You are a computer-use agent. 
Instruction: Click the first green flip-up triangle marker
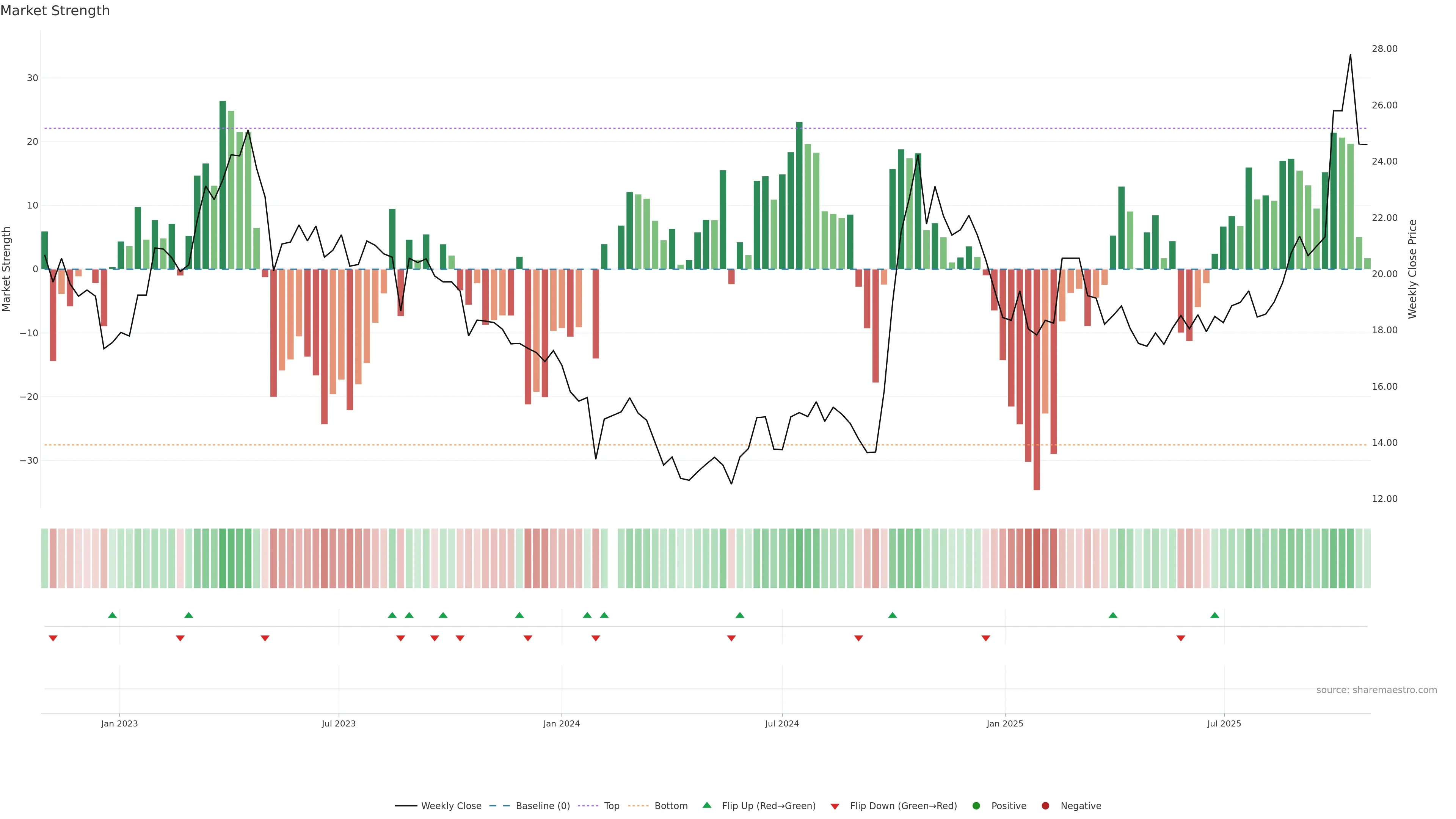point(113,615)
